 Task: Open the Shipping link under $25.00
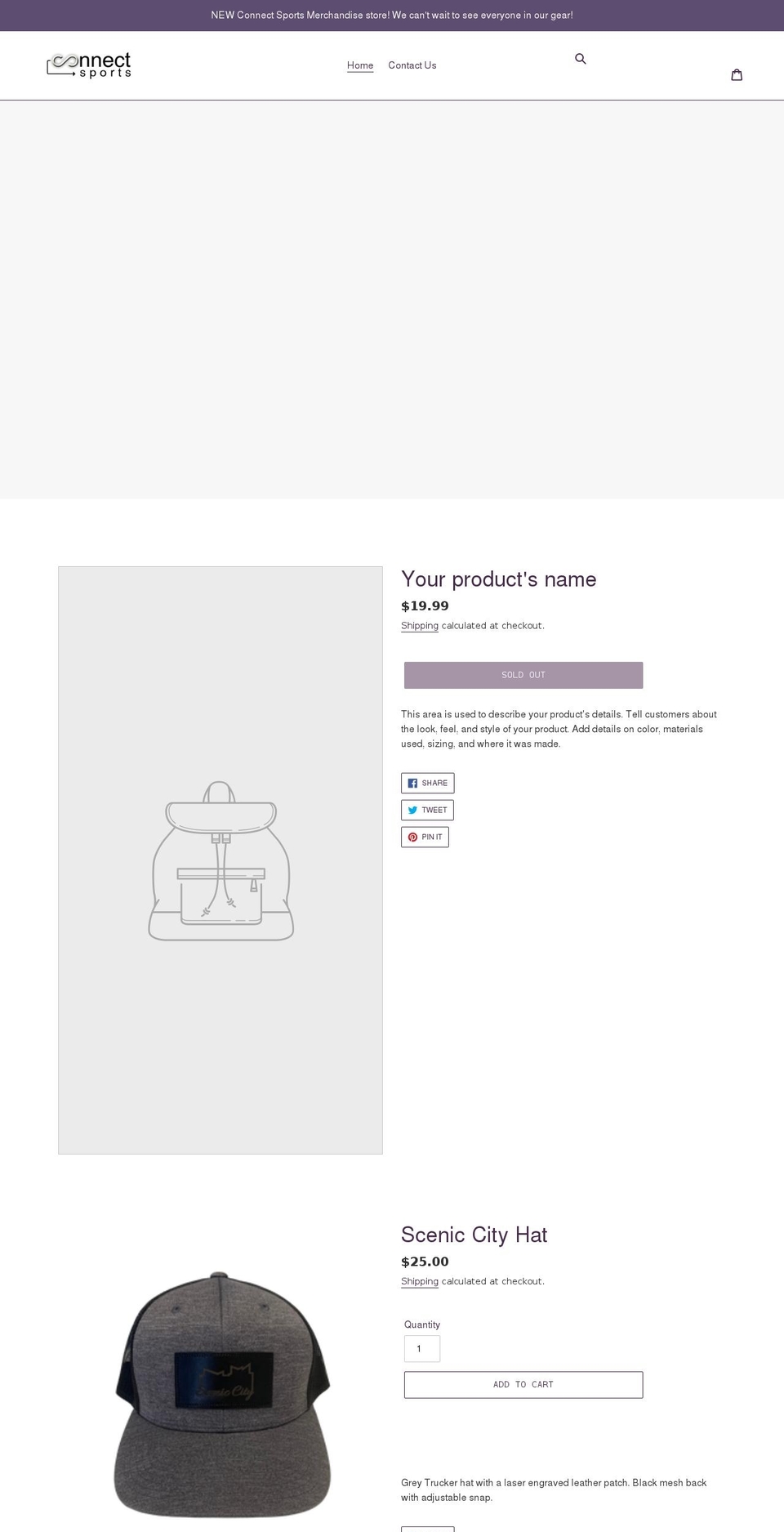click(x=419, y=1281)
